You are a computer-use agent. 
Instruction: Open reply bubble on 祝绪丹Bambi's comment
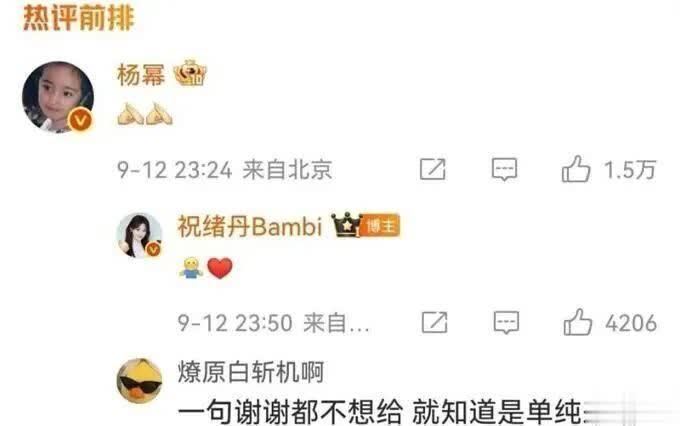tap(506, 323)
